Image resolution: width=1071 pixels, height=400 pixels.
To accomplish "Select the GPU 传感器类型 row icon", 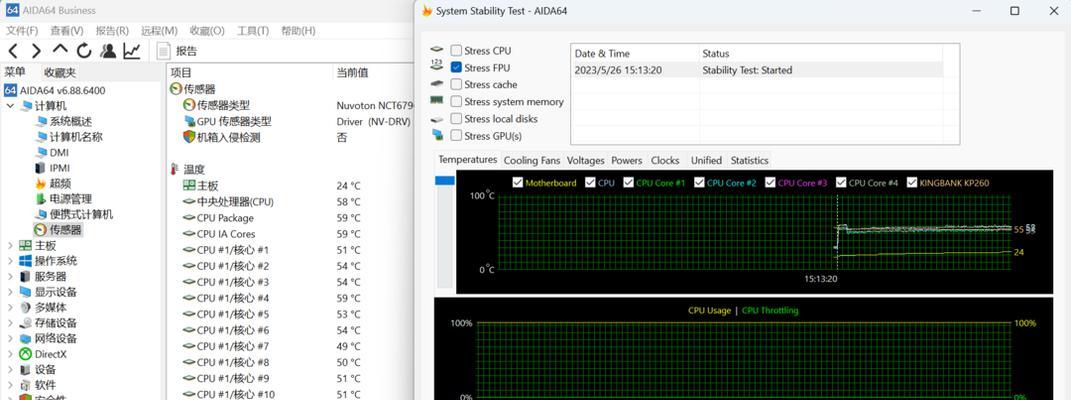I will click(189, 121).
